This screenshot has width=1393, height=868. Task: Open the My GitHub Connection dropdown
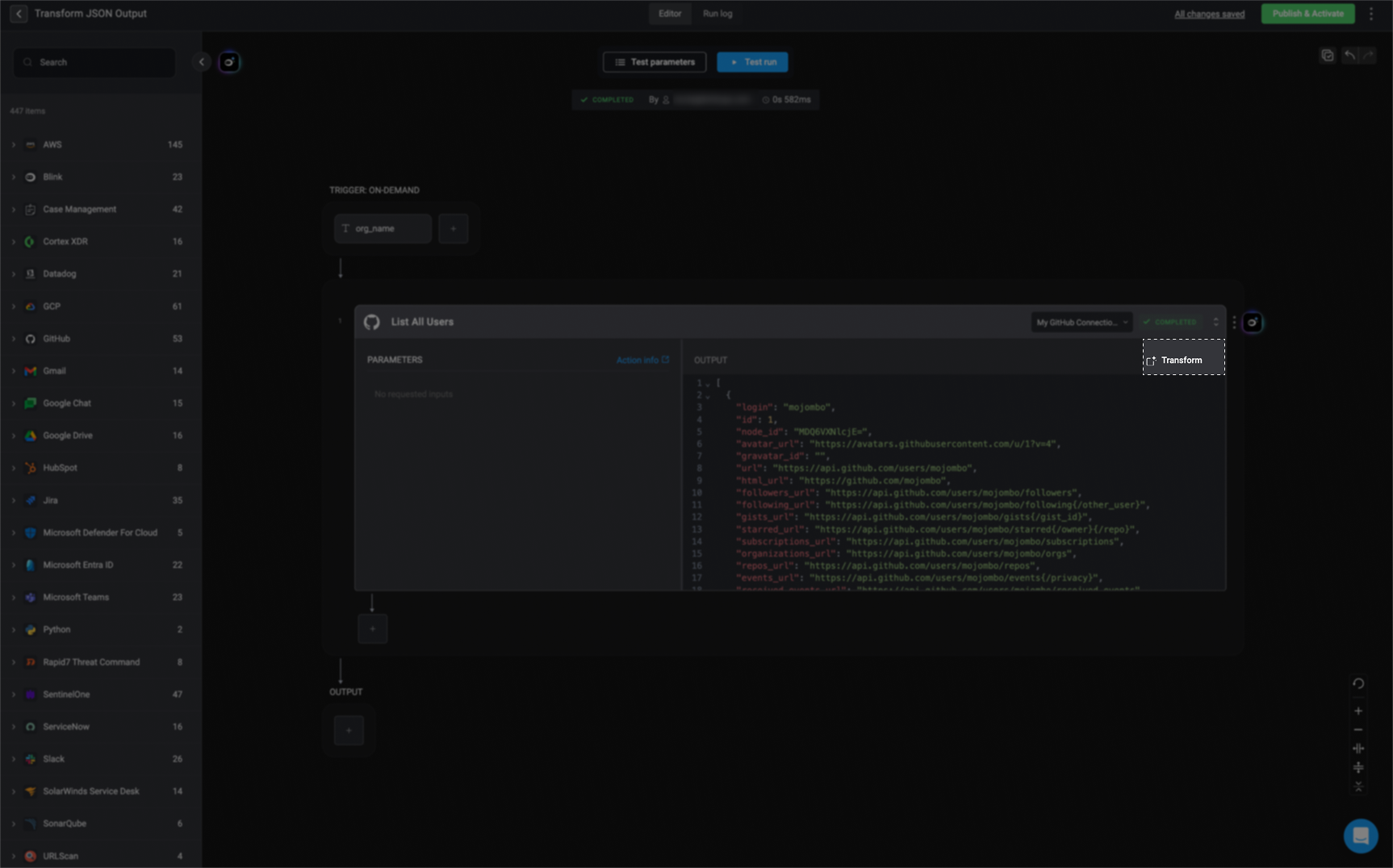1082,322
